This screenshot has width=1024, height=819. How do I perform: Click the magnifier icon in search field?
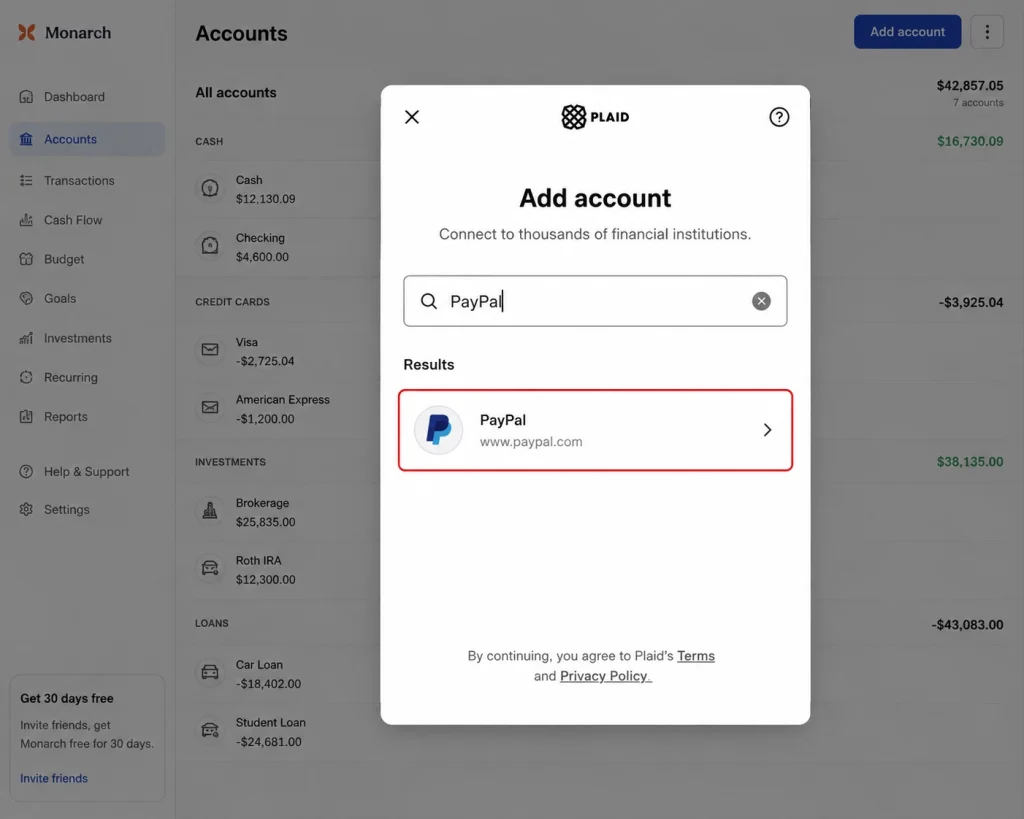pyautogui.click(x=428, y=301)
